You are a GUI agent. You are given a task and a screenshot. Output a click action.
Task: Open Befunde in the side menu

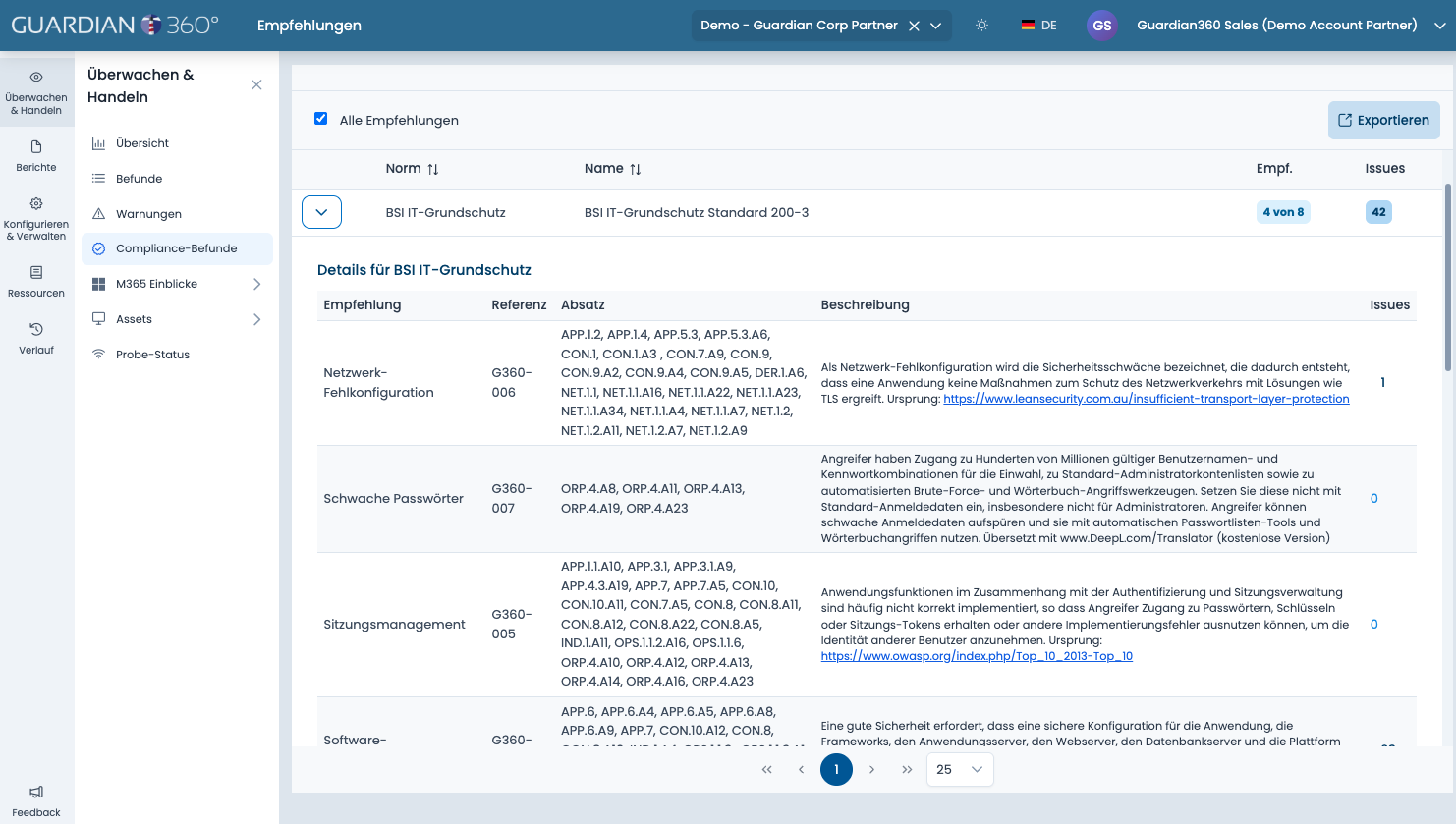(x=177, y=179)
